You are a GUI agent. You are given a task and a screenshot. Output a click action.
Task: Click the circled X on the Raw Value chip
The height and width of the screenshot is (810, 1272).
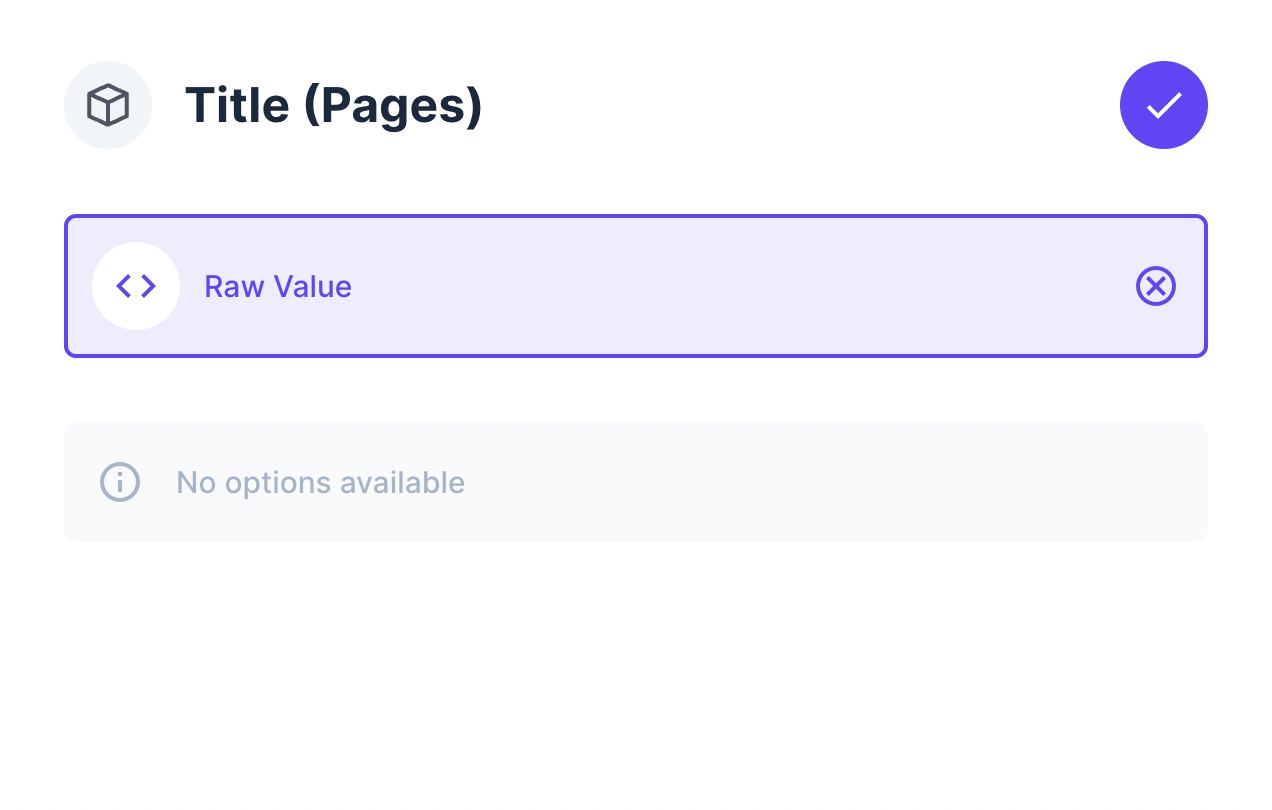[1156, 286]
